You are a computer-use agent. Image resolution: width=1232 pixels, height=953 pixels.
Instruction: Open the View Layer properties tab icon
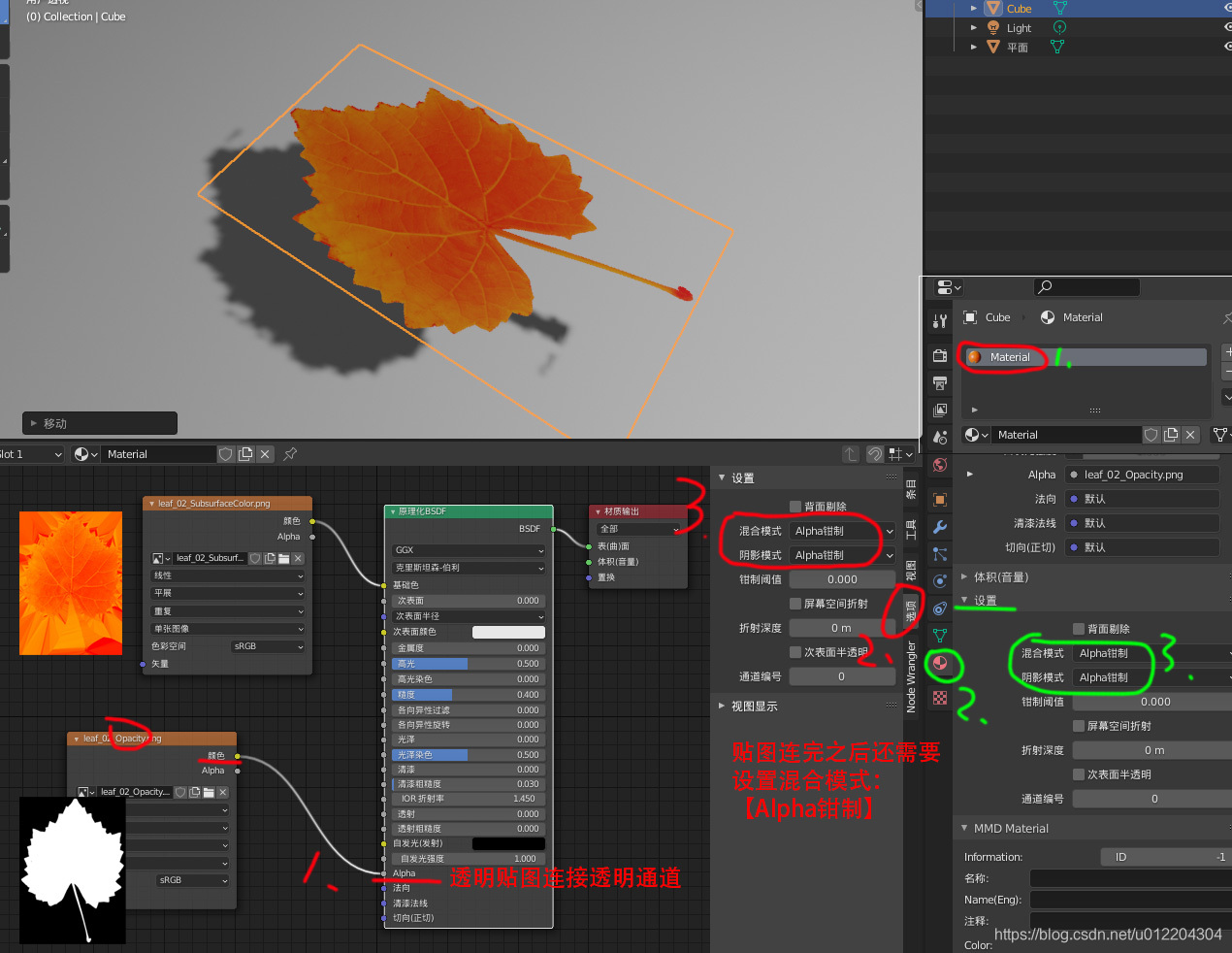939,410
